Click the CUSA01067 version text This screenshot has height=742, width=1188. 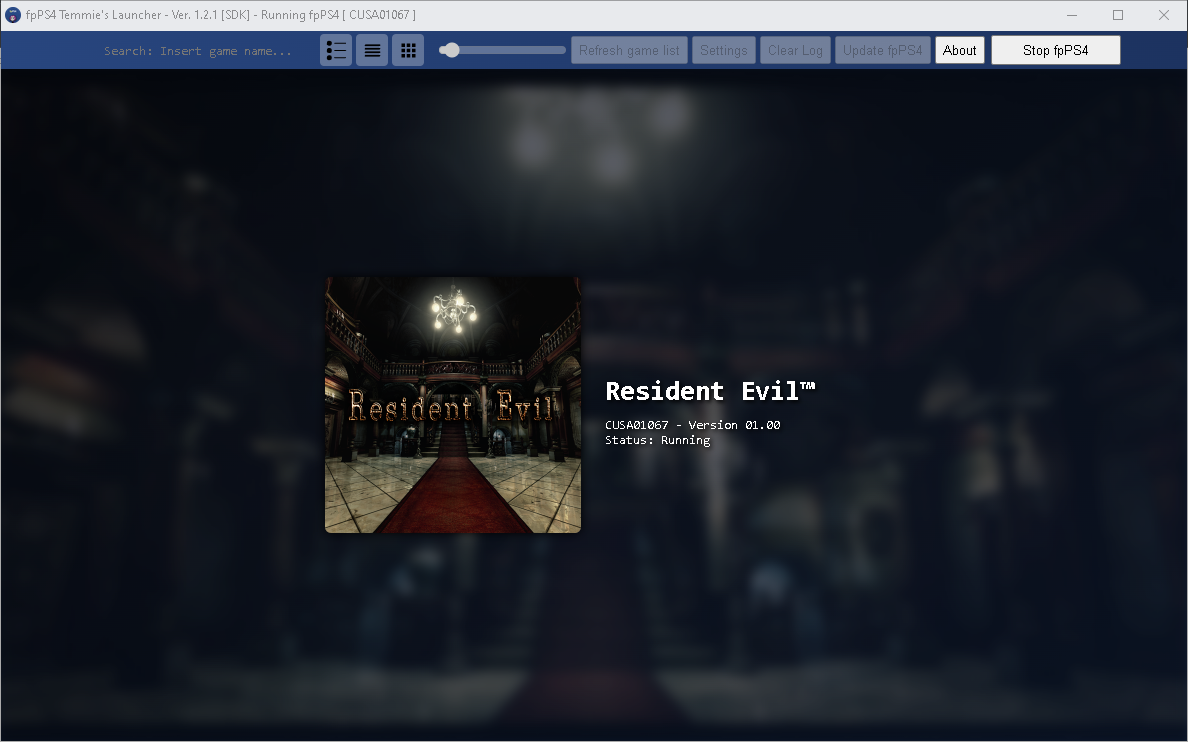click(692, 424)
